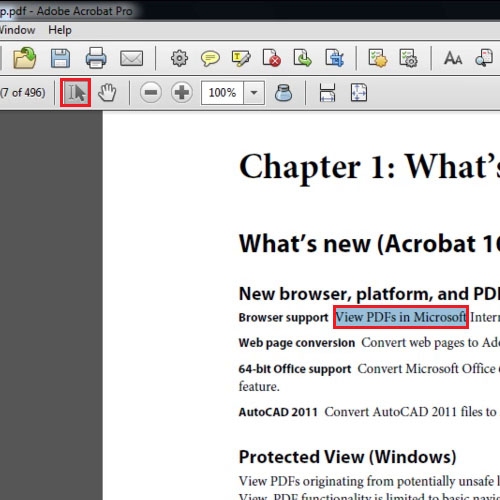The width and height of the screenshot is (500, 500).
Task: Fit page to window width
Action: pos(327,92)
